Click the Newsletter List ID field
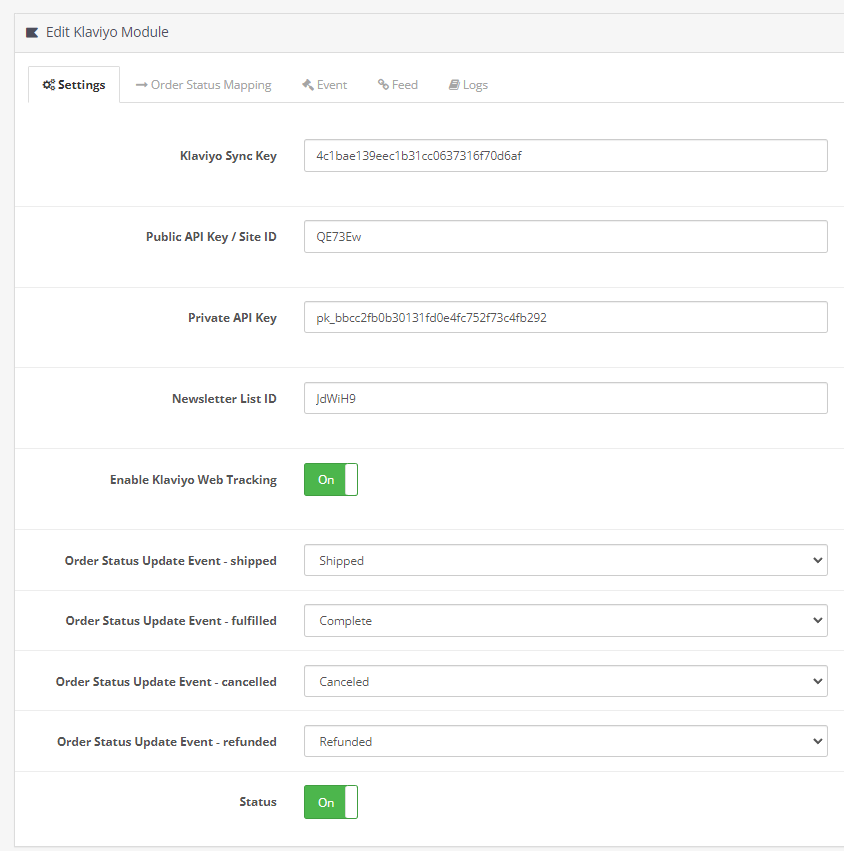The height and width of the screenshot is (851, 844). click(x=566, y=398)
